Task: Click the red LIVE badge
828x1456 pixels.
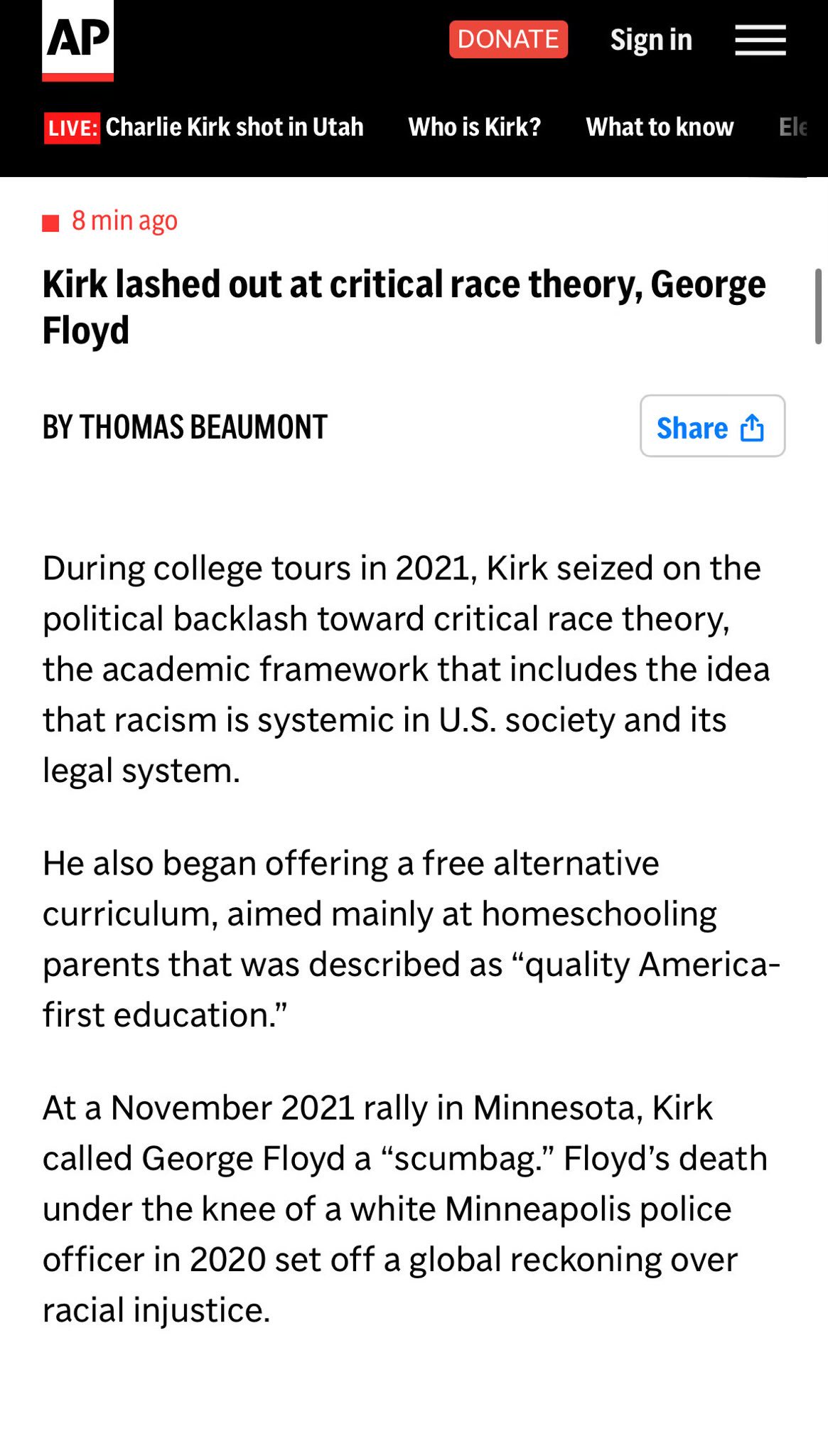Action: click(x=72, y=128)
